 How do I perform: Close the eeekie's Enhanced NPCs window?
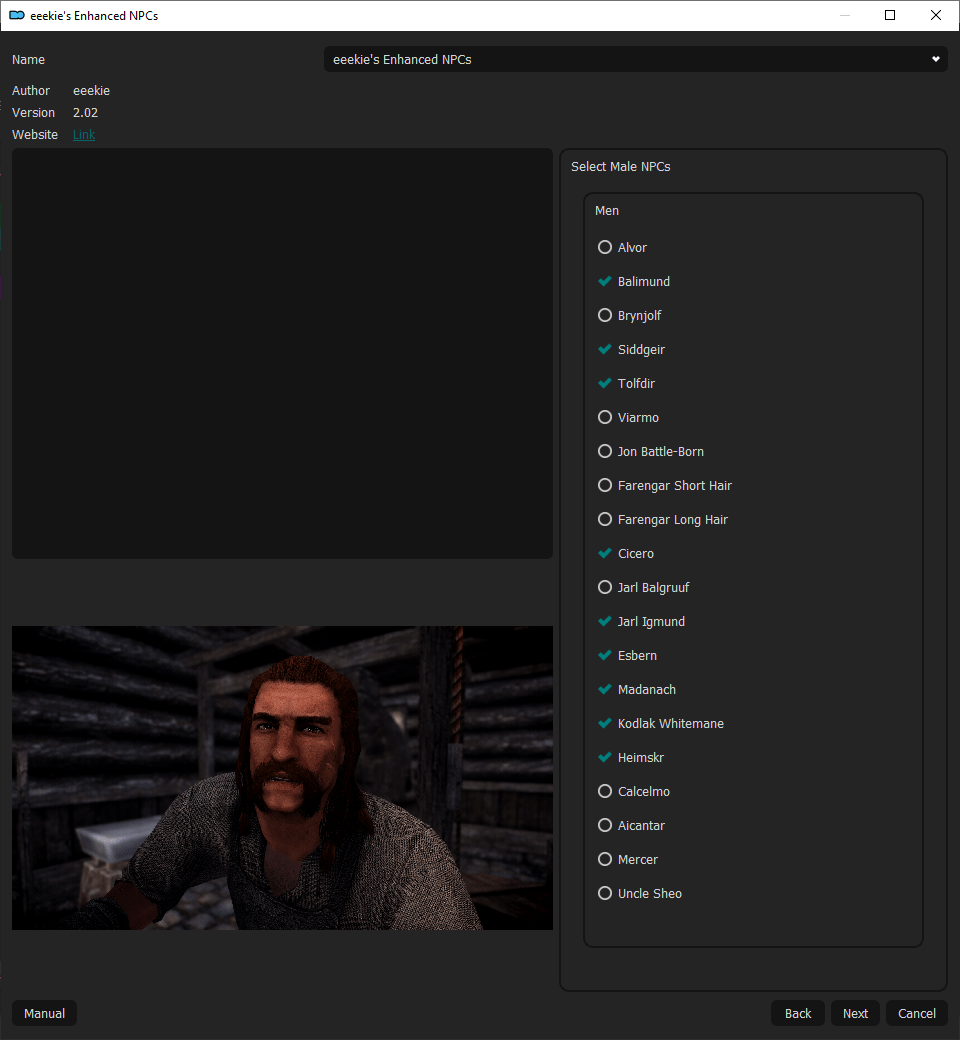pos(936,15)
